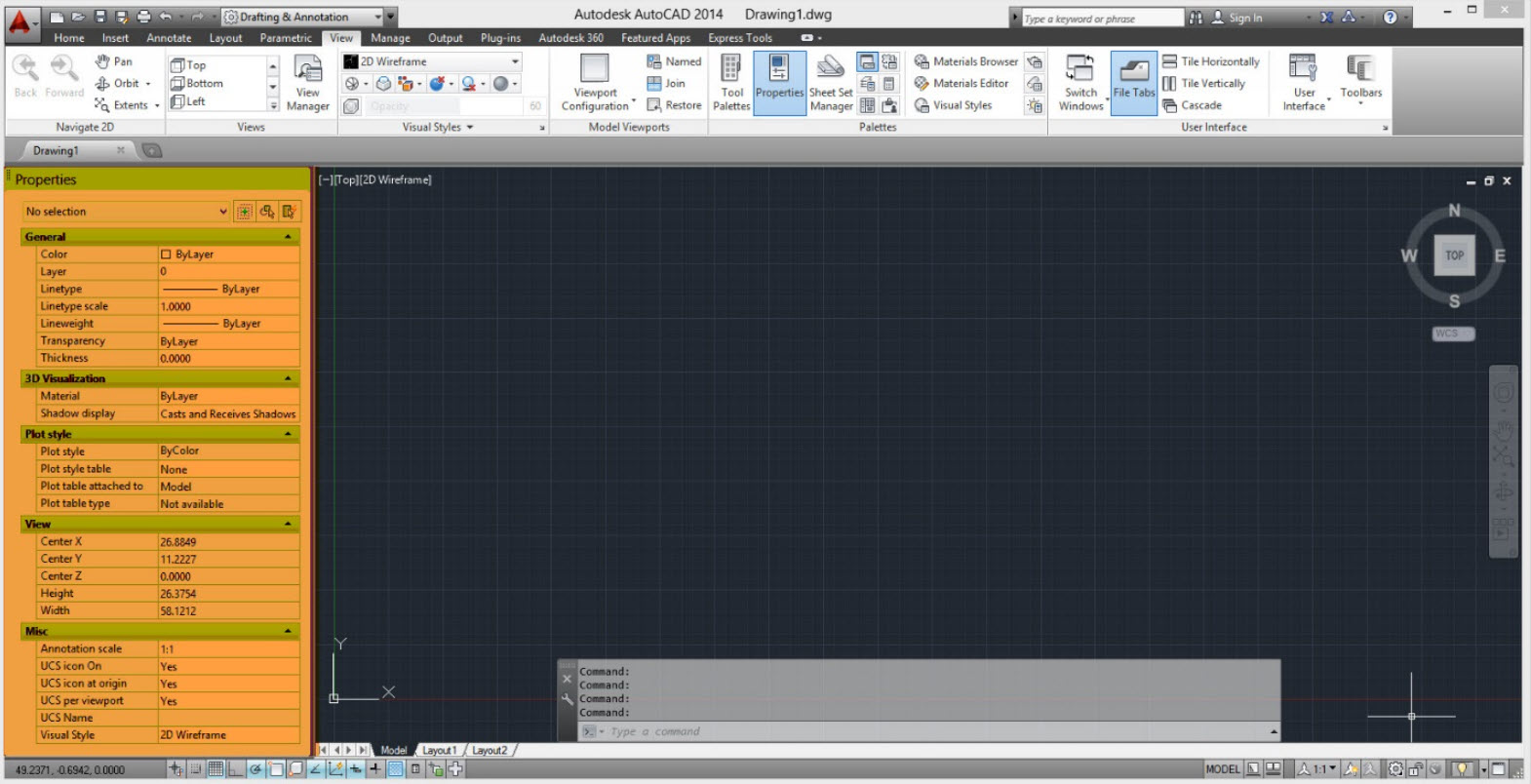Screen dimensions: 1531x784
Task: Open Tool Palettes
Action: point(731,84)
